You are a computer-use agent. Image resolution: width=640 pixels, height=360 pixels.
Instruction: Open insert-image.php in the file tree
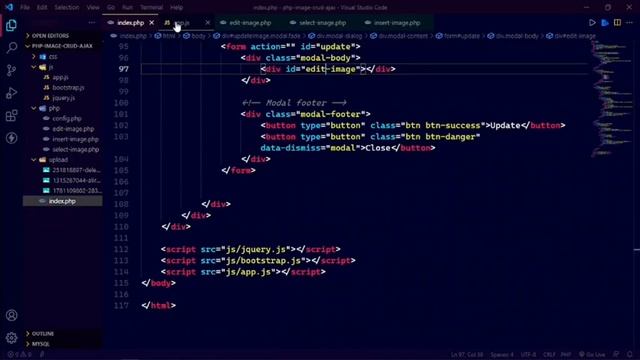(x=62, y=139)
